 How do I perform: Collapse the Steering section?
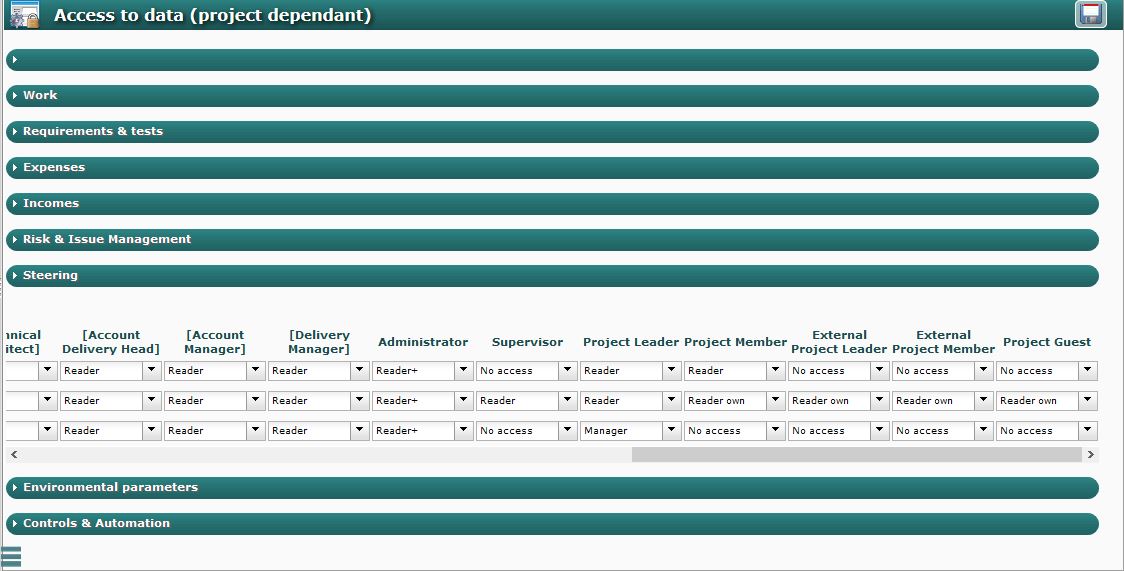pyautogui.click(x=552, y=276)
